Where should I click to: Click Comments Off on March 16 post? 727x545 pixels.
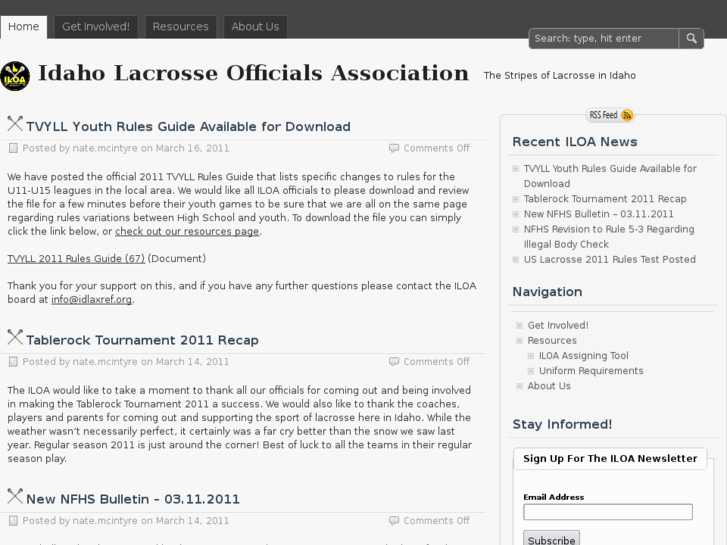point(436,148)
